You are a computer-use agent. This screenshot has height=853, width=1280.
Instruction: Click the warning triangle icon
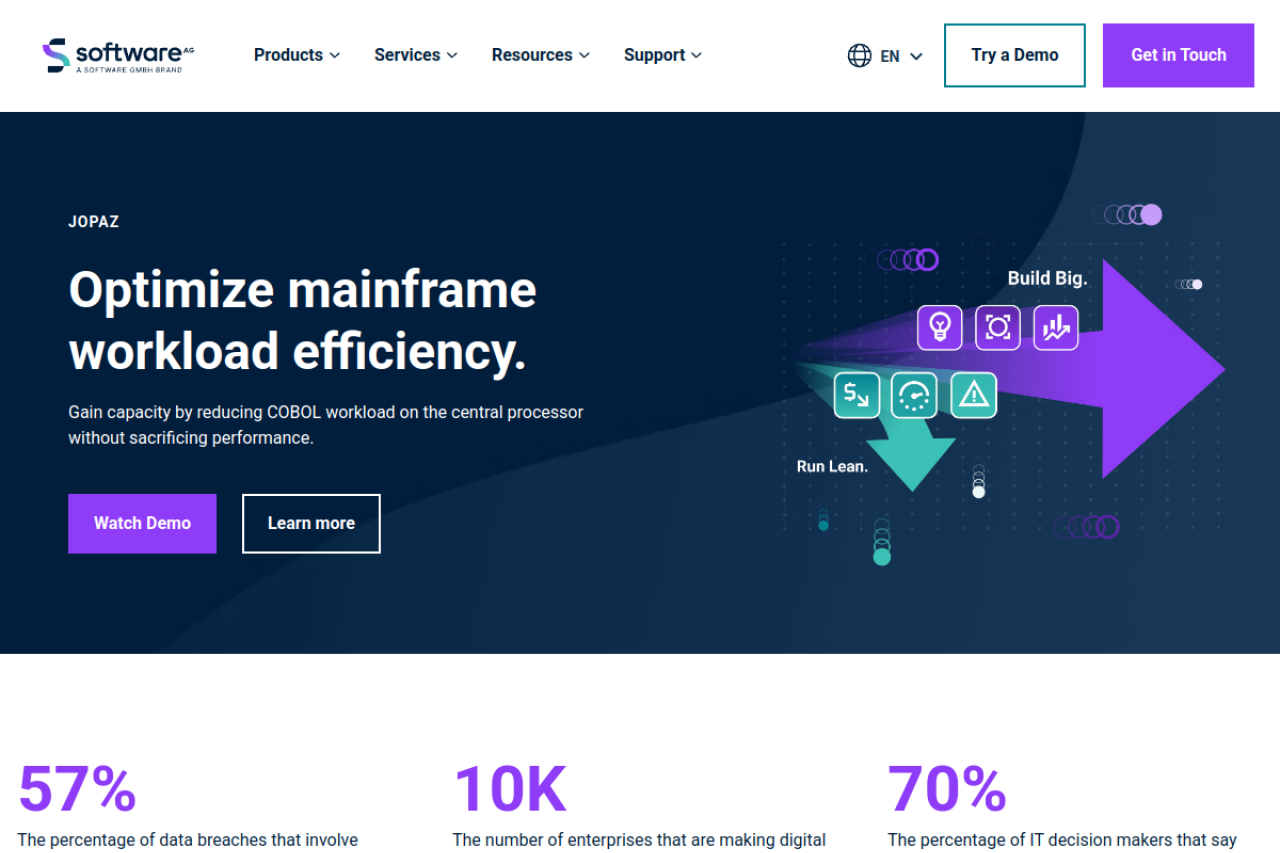[973, 395]
